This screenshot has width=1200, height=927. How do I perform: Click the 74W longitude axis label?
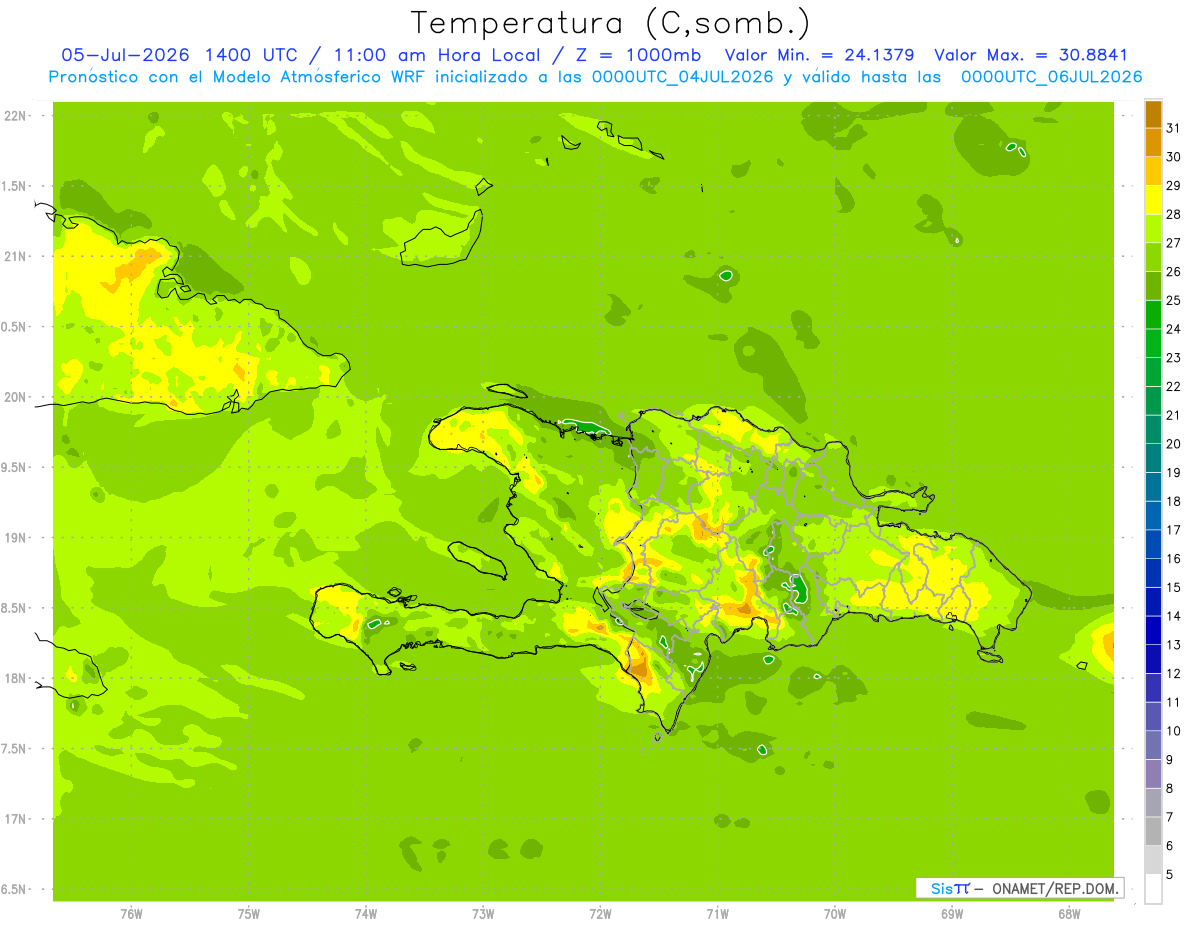tap(366, 914)
